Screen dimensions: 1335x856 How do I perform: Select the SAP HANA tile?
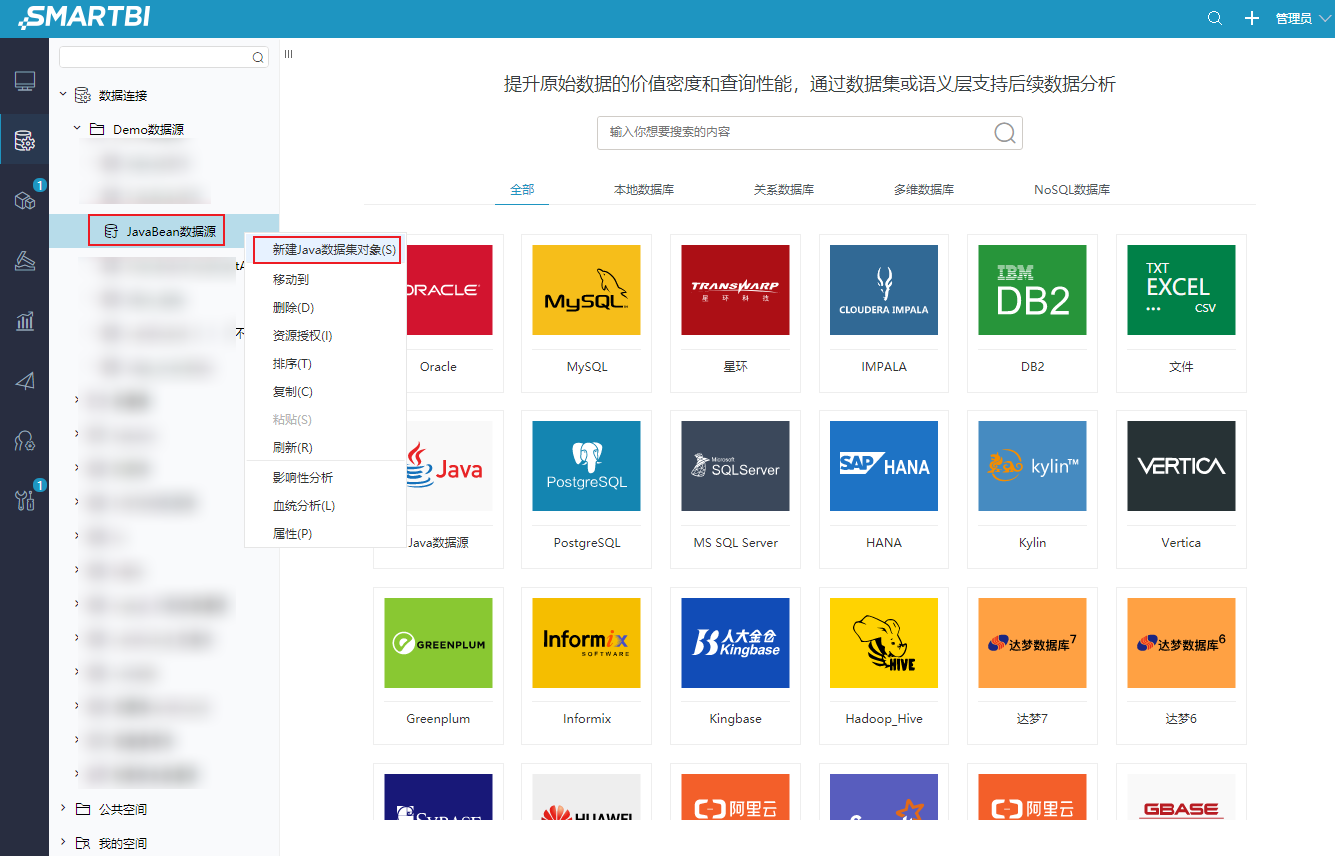click(884, 489)
